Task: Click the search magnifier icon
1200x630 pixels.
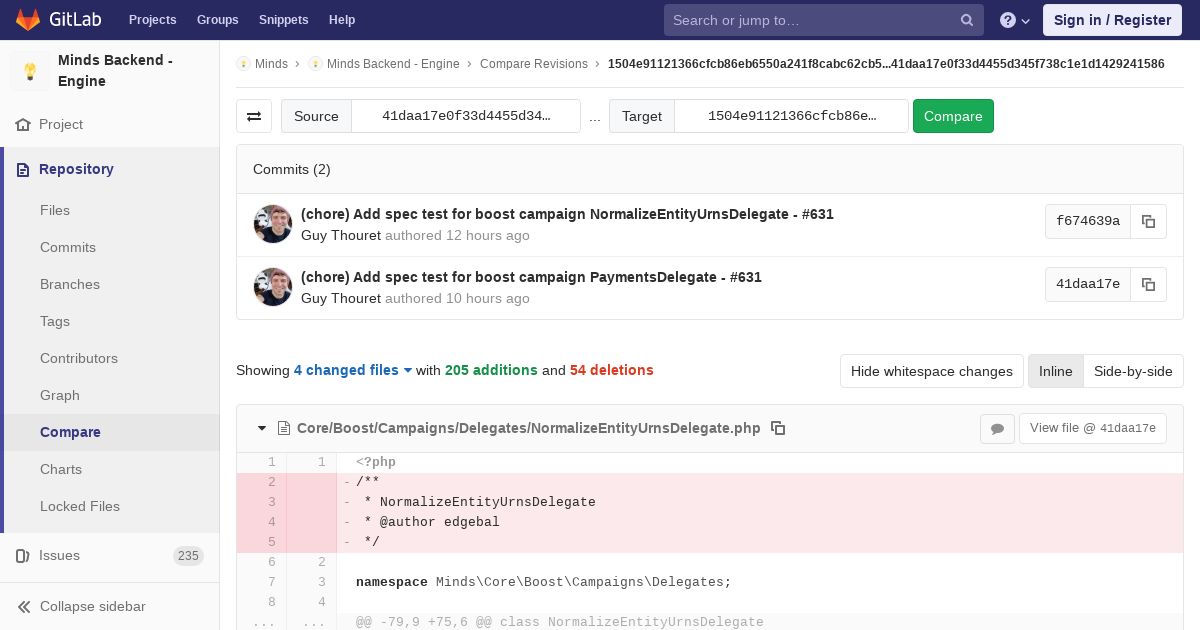Action: (967, 20)
